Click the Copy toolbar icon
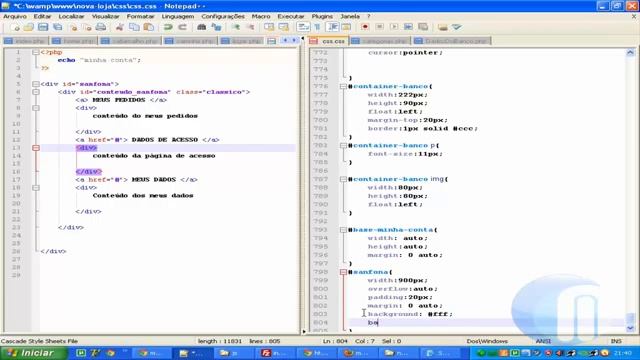Image resolution: width=640 pixels, height=360 pixels. (134, 27)
